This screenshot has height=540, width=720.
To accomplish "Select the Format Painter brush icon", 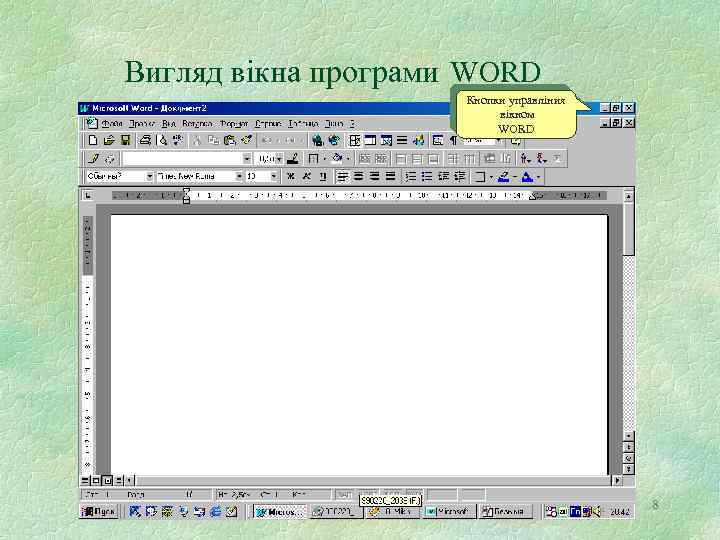I will click(247, 140).
